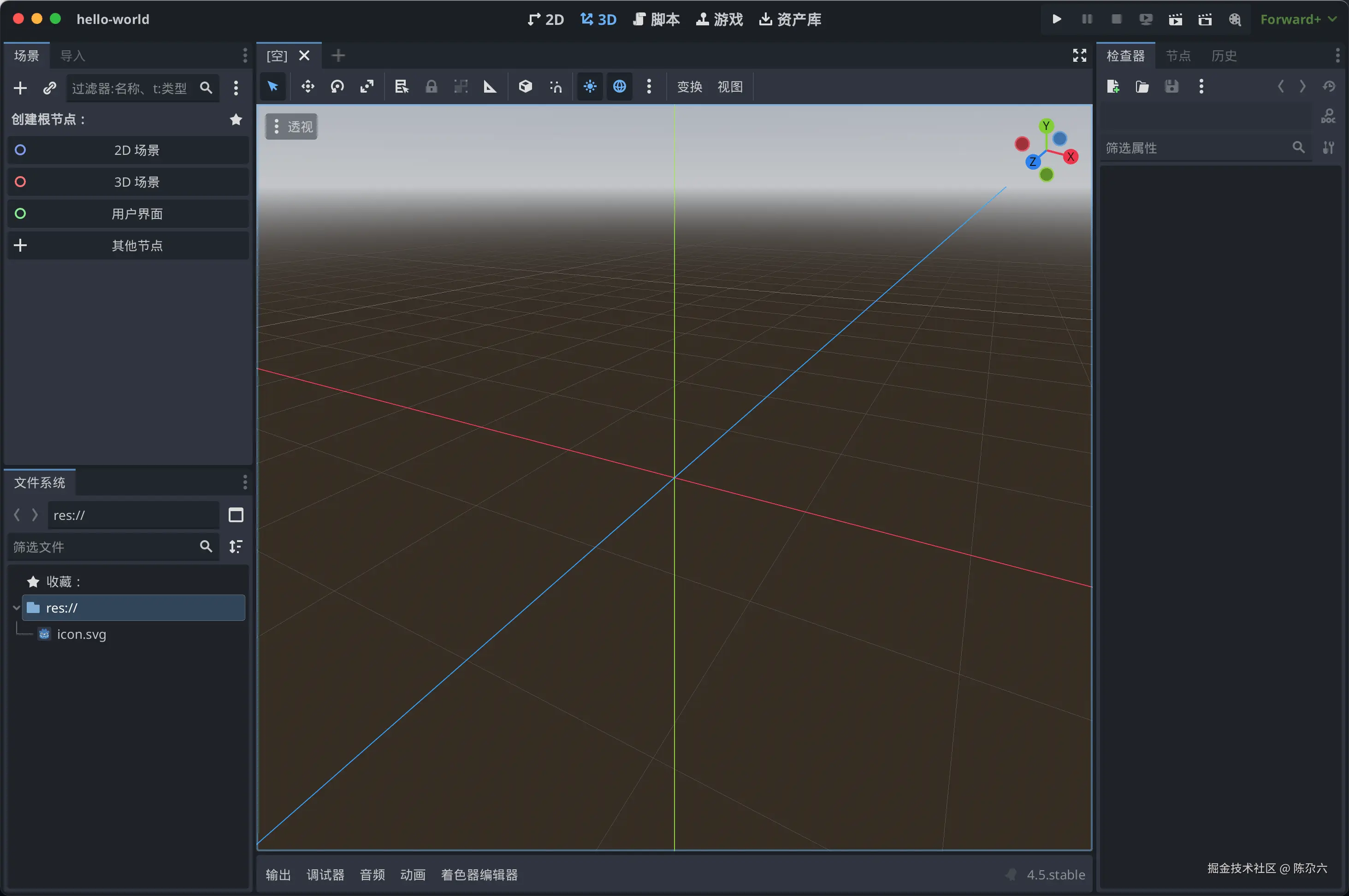Collapse the res:// folder tree
Image resolution: width=1349 pixels, height=896 pixels.
[16, 607]
